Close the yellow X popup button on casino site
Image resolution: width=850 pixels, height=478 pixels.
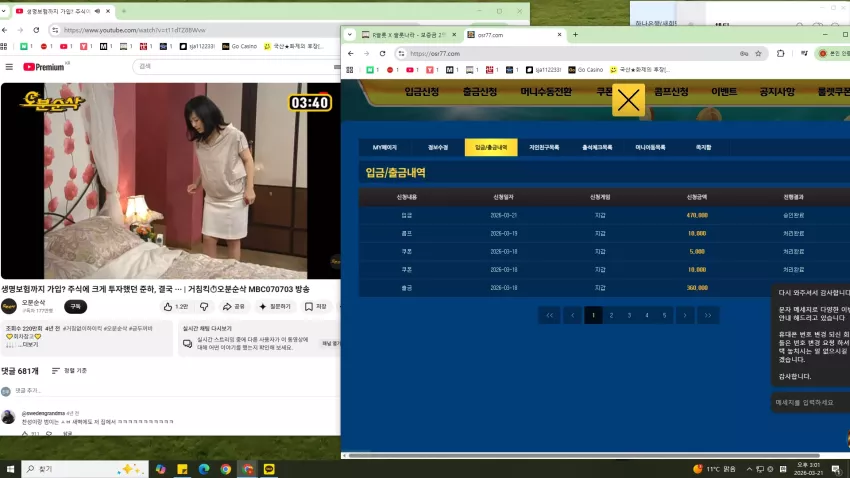628,100
